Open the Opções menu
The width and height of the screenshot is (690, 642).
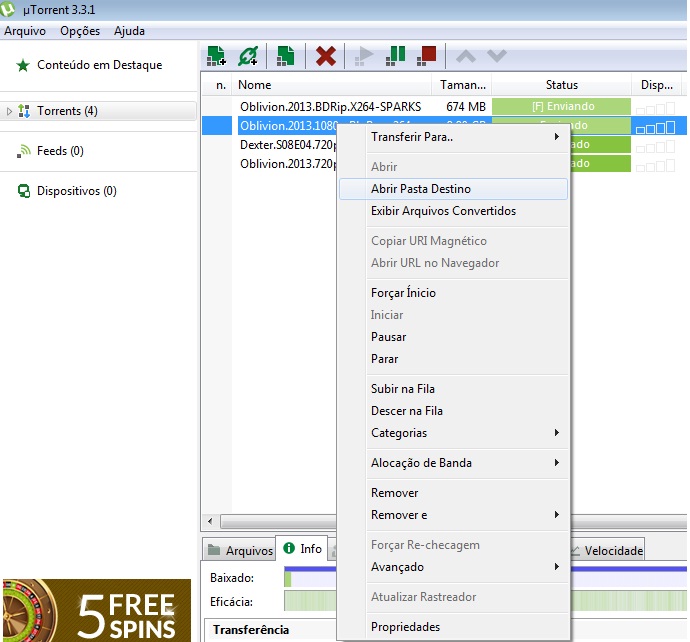[x=80, y=31]
